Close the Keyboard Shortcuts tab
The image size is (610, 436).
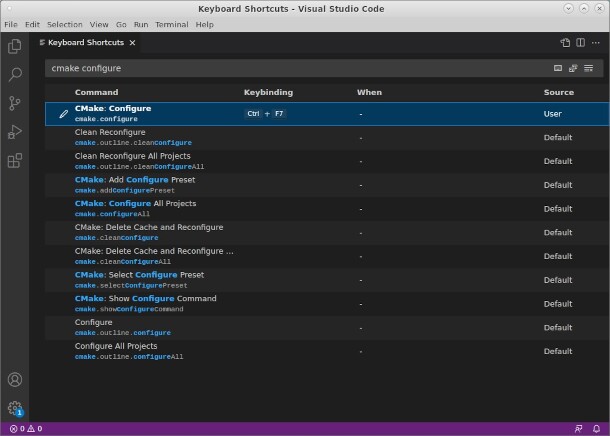(x=133, y=43)
